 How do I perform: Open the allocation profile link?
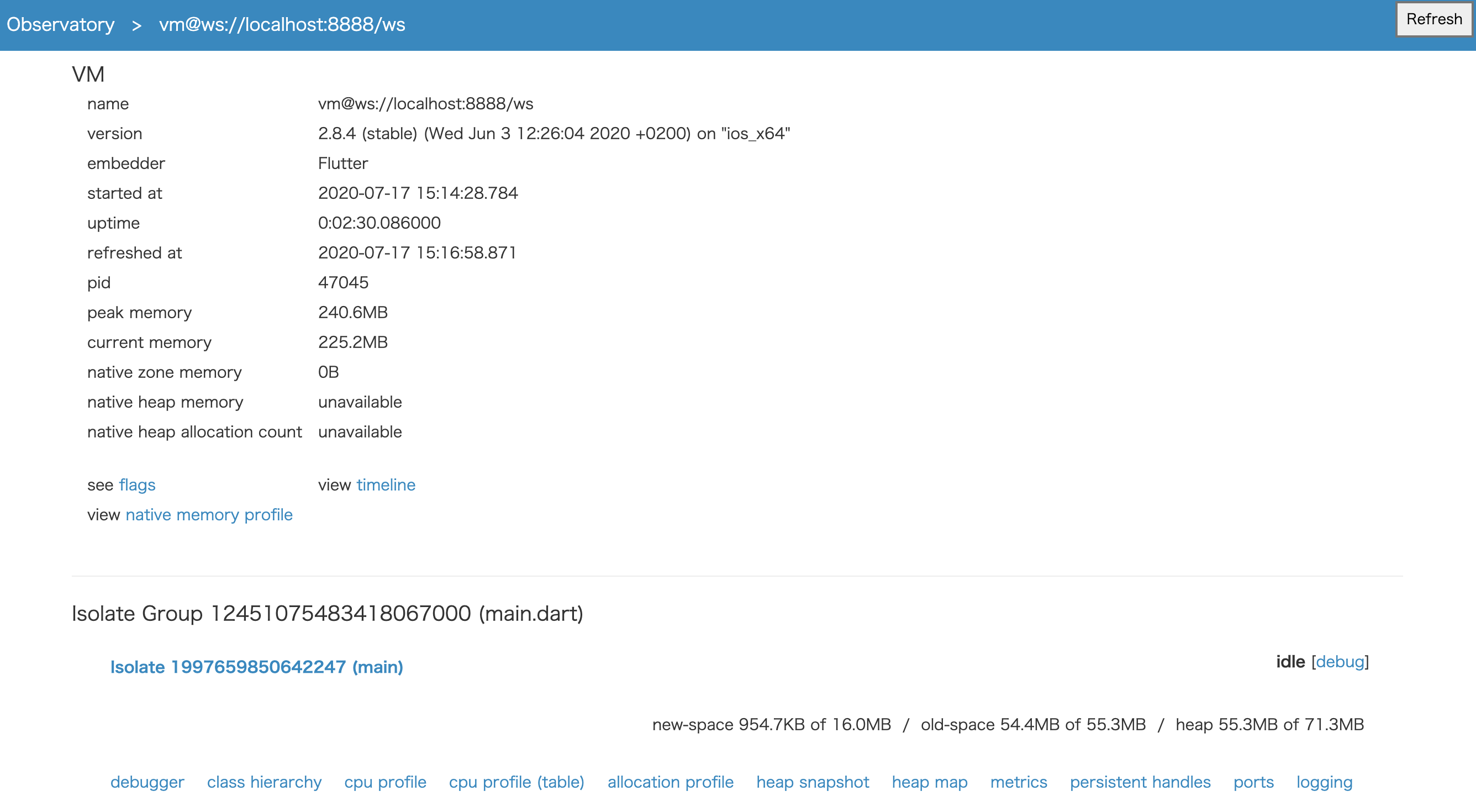[x=671, y=782]
